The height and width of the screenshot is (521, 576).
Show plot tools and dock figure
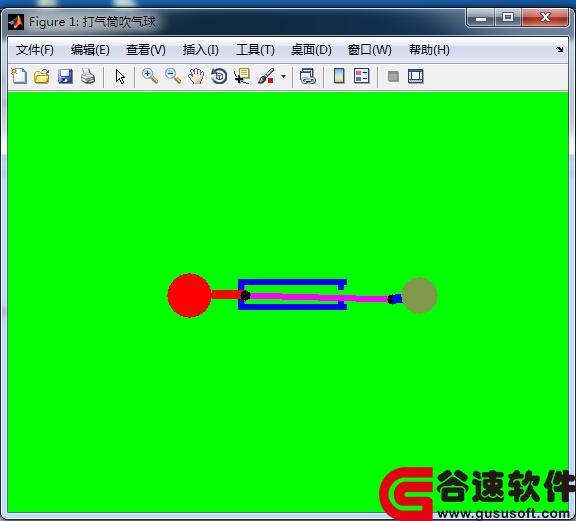tap(415, 76)
